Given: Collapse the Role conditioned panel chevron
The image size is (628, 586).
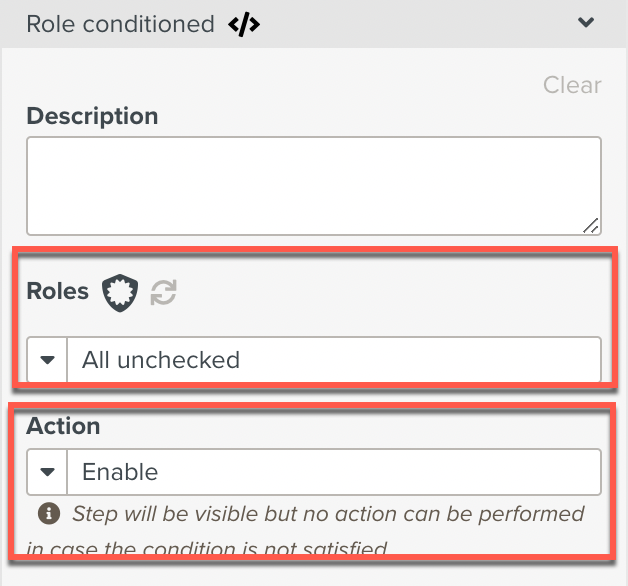Looking at the screenshot, I should tap(586, 22).
